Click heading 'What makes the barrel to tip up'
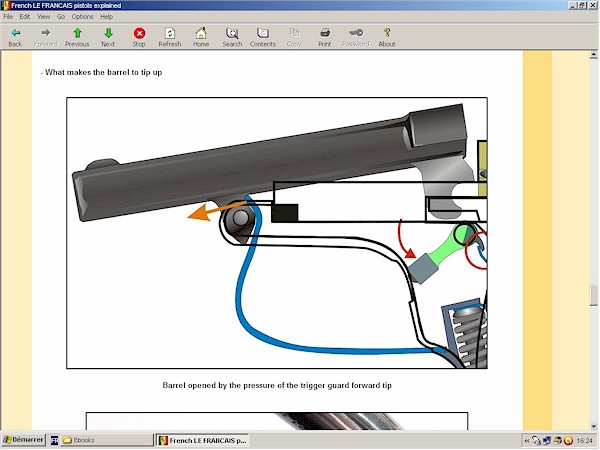 pos(104,72)
